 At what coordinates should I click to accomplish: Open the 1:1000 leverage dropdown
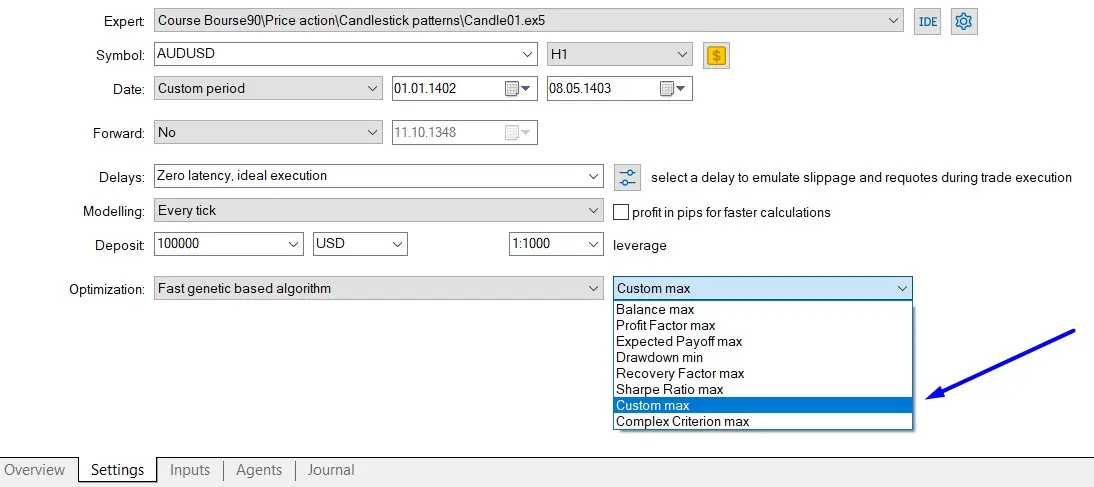593,244
